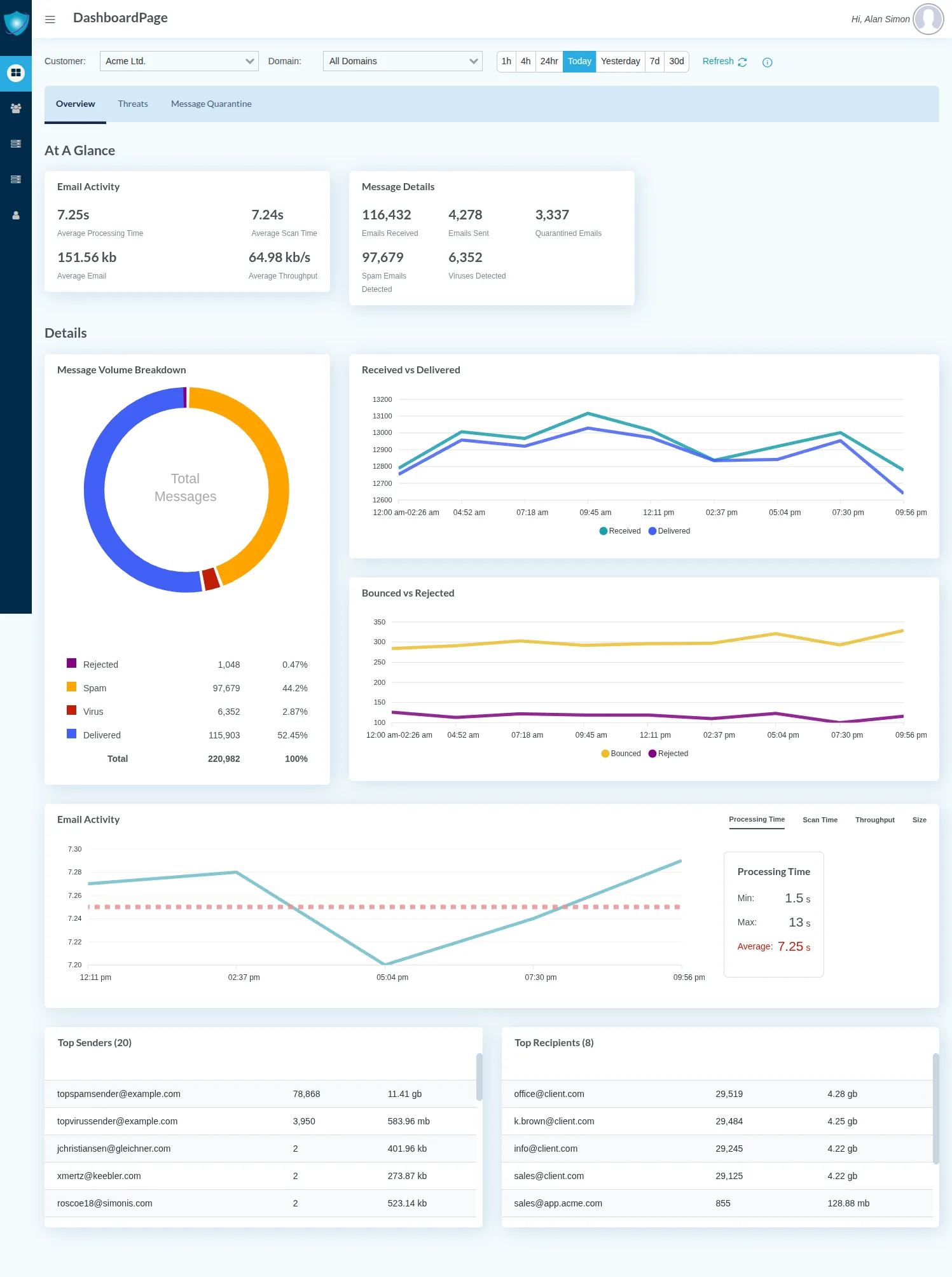Show the Scan Time chart view
Screen dimensions: 952x1277
820,820
